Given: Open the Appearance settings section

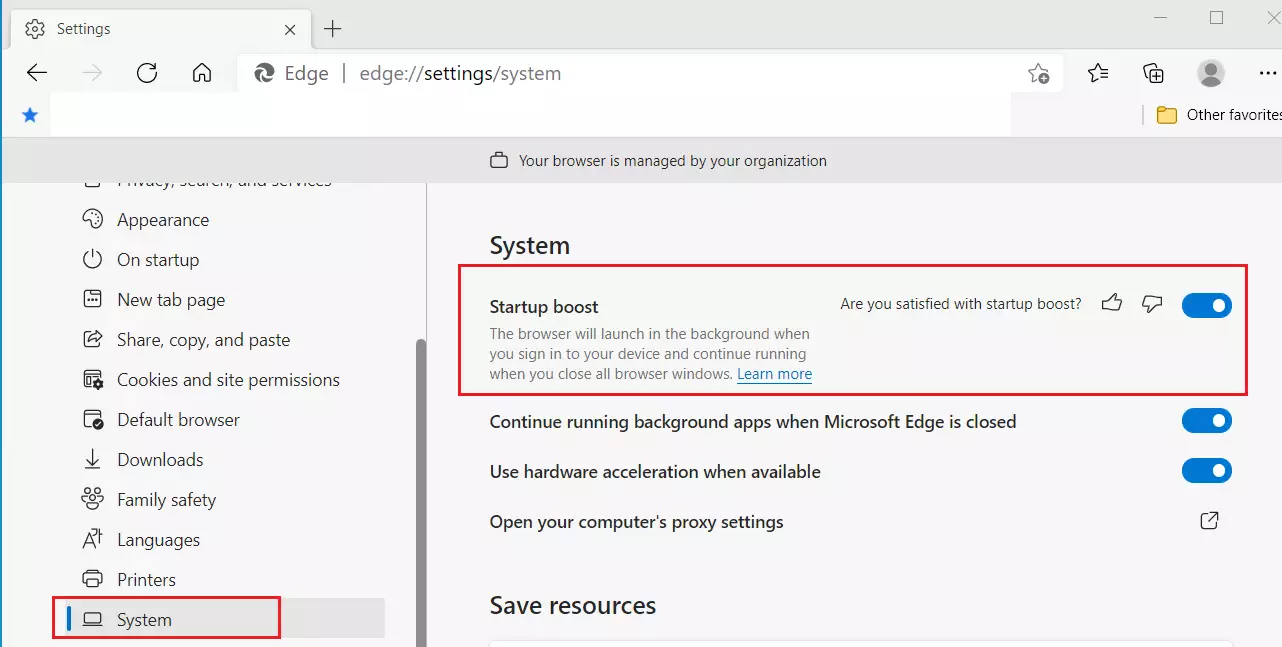Looking at the screenshot, I should [x=163, y=219].
